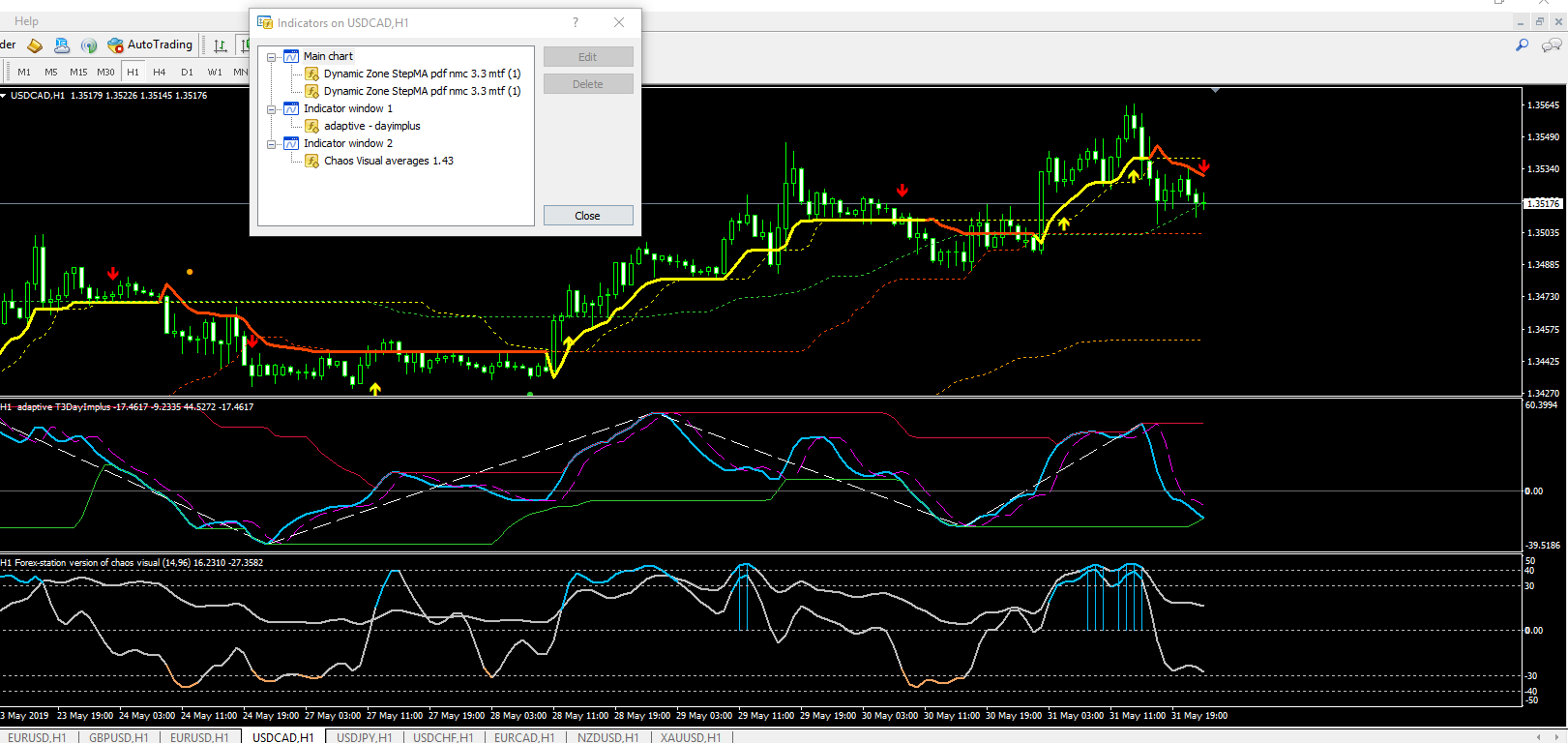This screenshot has width=1568, height=743.
Task: Switch to the H4 timeframe
Action: 160,72
